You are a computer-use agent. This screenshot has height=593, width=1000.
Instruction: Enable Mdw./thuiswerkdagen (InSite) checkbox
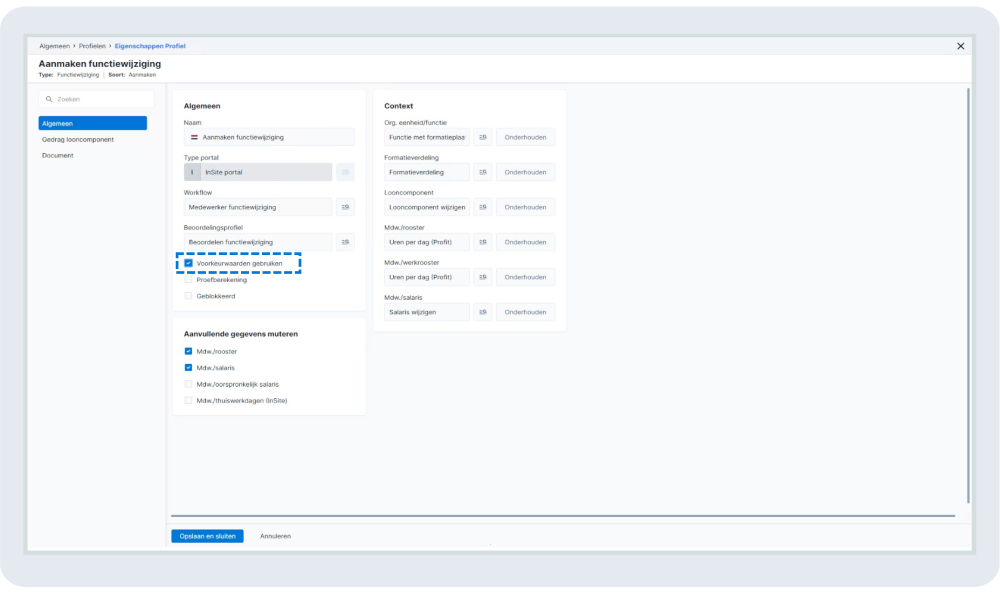[188, 400]
